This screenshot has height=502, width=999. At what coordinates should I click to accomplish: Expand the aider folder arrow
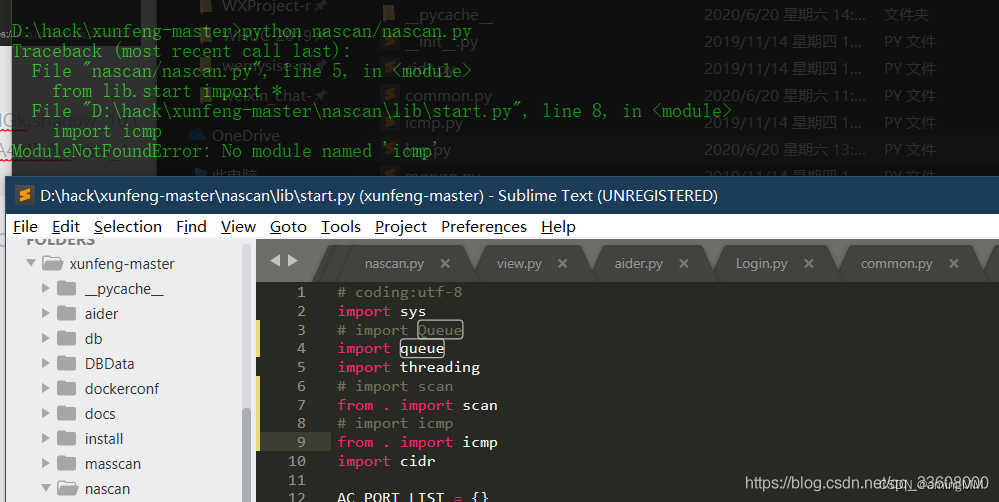45,313
